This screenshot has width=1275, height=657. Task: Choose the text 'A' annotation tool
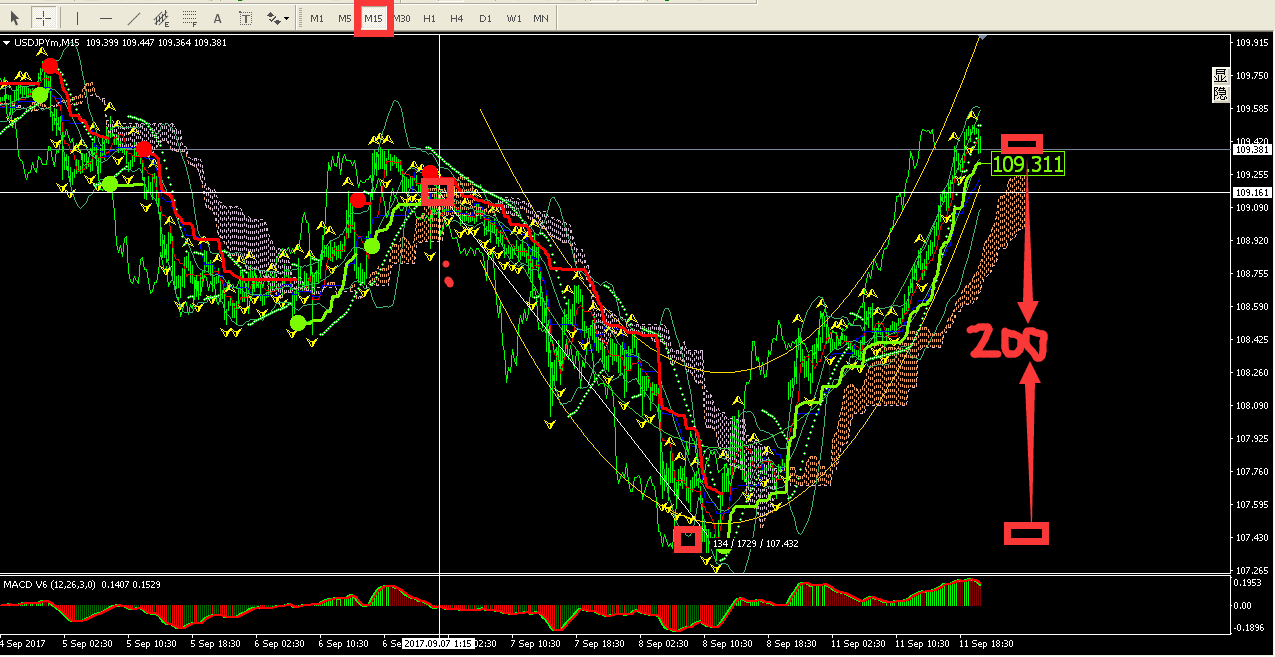click(x=217, y=18)
